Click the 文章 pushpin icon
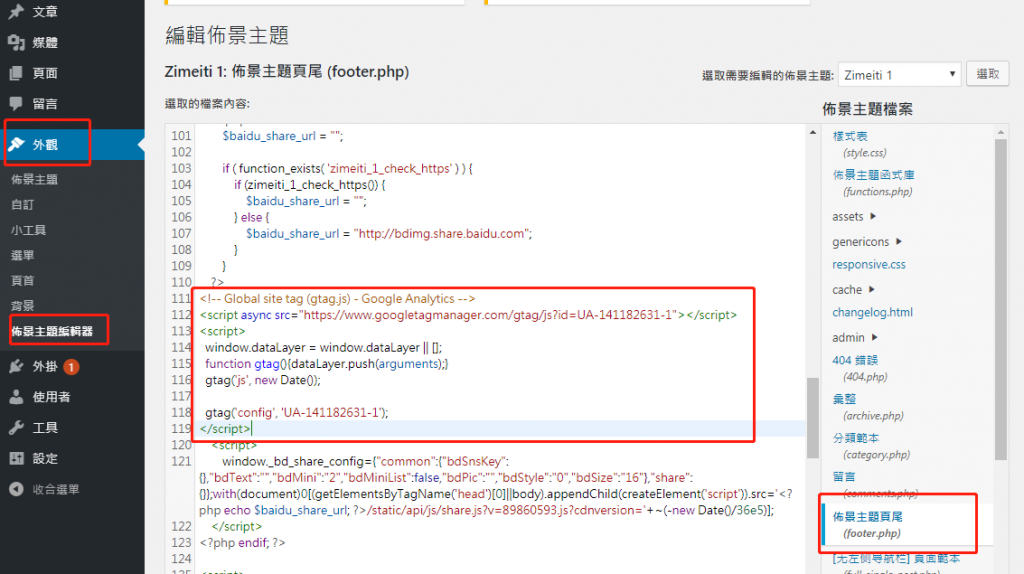Screen dimensions: 1024x574 16,12
